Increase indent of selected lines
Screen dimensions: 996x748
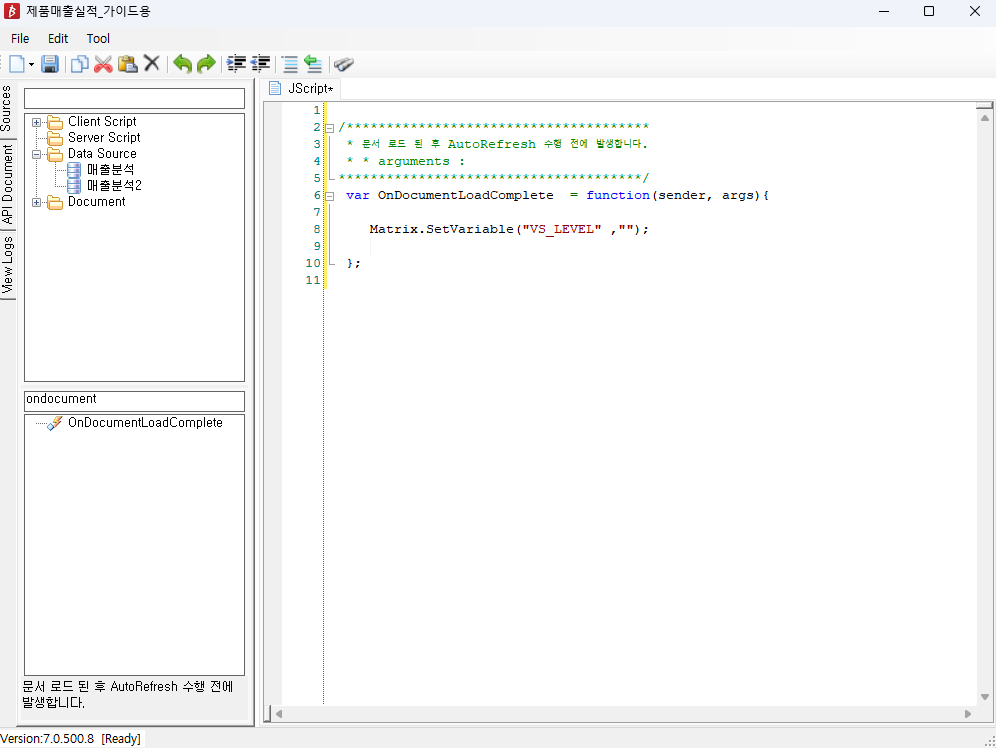pos(236,63)
